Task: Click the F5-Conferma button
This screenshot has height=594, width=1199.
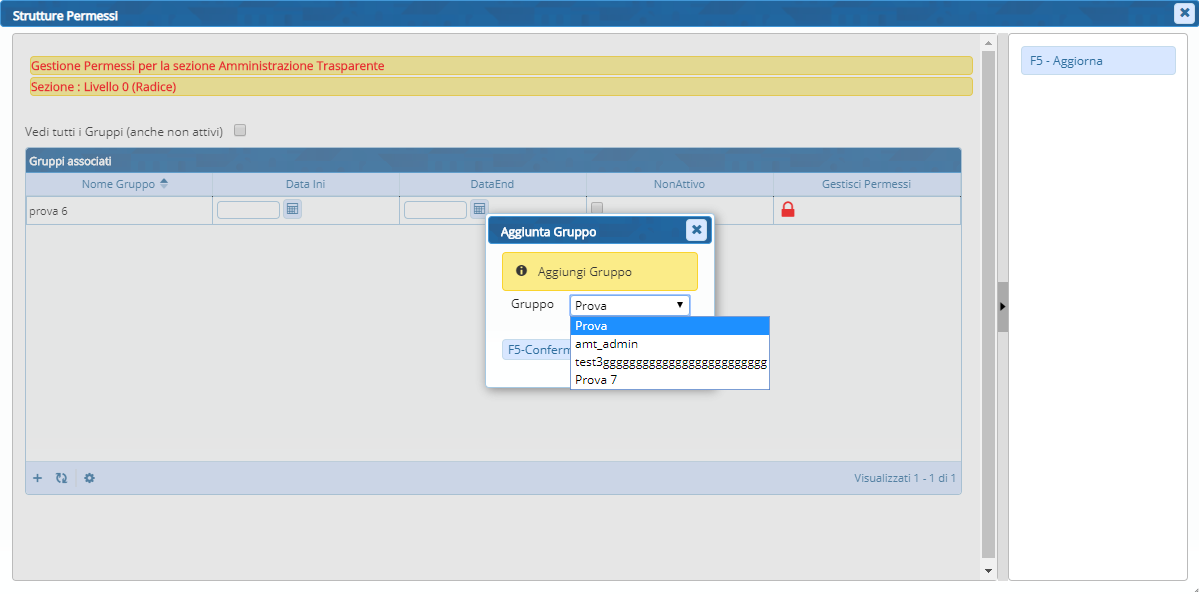Action: point(535,350)
